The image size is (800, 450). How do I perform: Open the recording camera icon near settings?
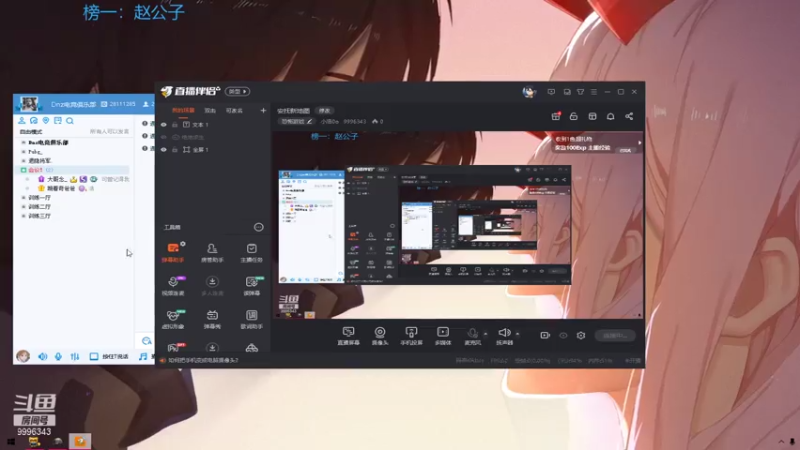(x=545, y=335)
